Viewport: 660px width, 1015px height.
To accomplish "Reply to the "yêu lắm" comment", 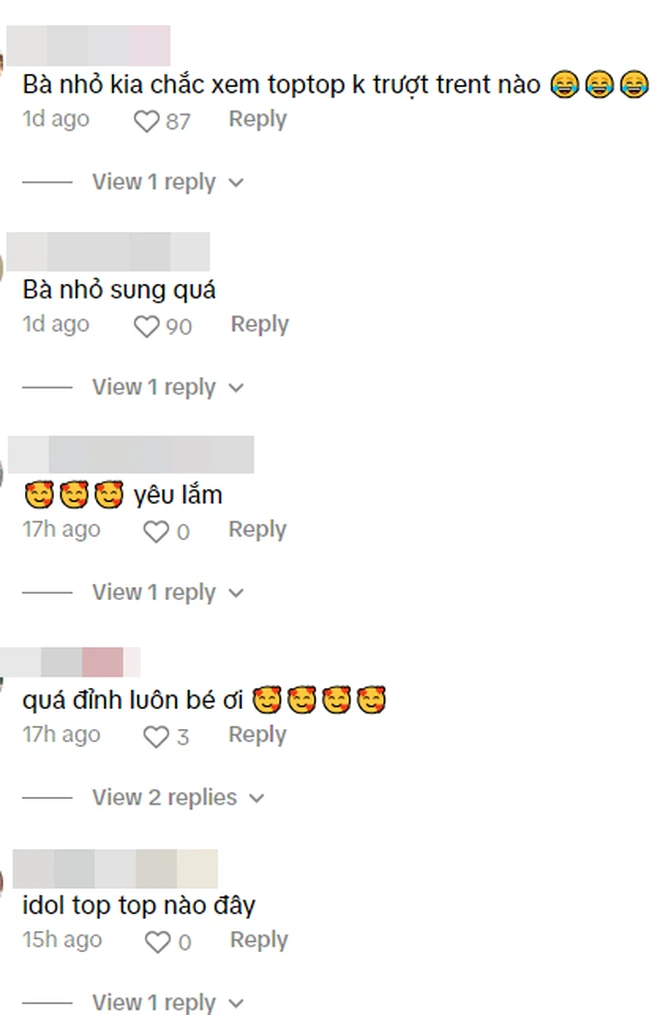I will 258,530.
